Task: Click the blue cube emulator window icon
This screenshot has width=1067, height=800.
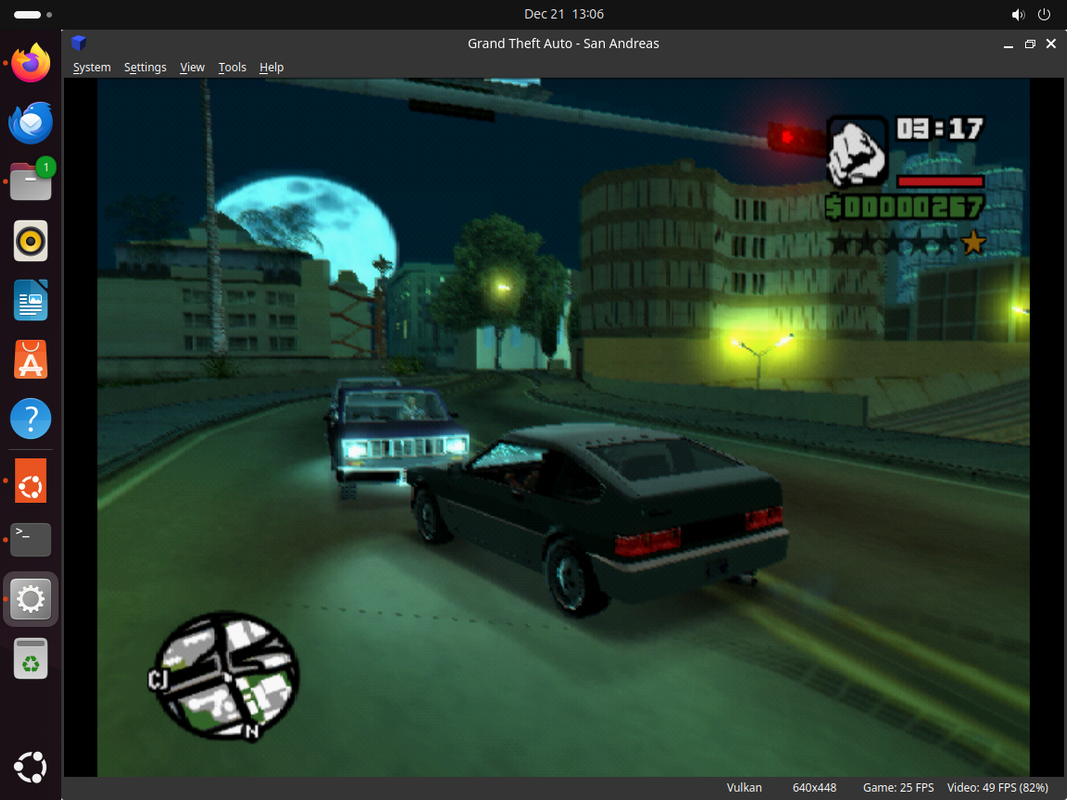Action: tap(79, 43)
